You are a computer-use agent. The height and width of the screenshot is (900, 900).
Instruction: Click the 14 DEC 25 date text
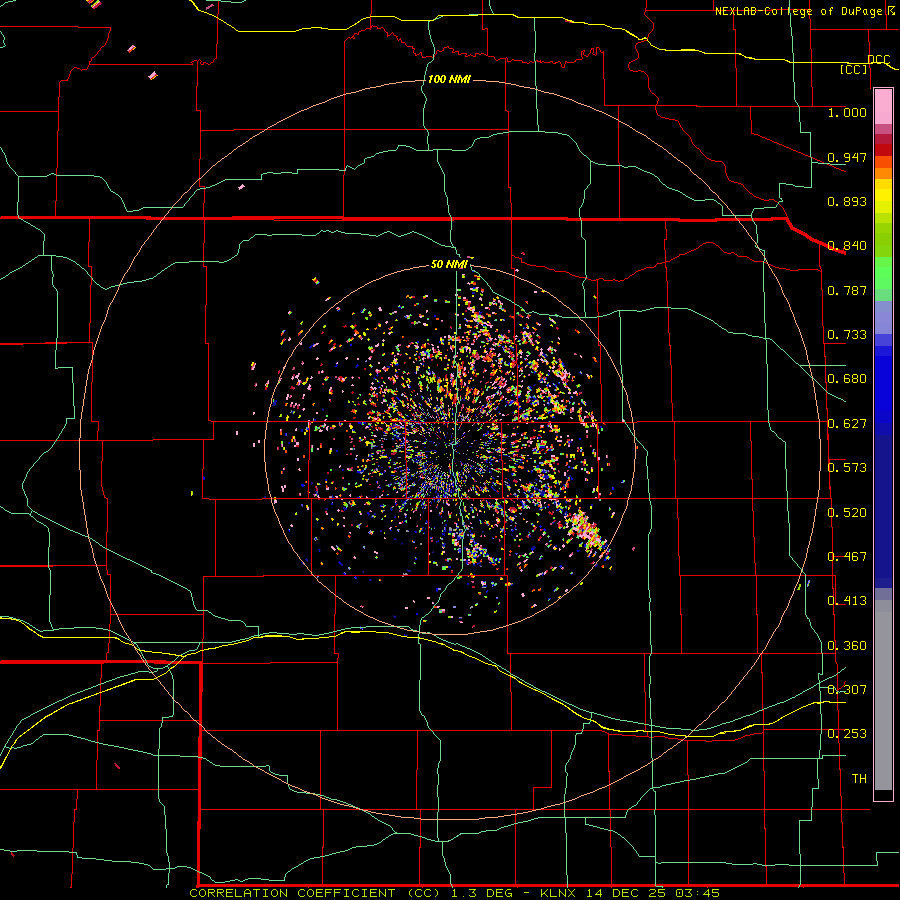[x=626, y=893]
